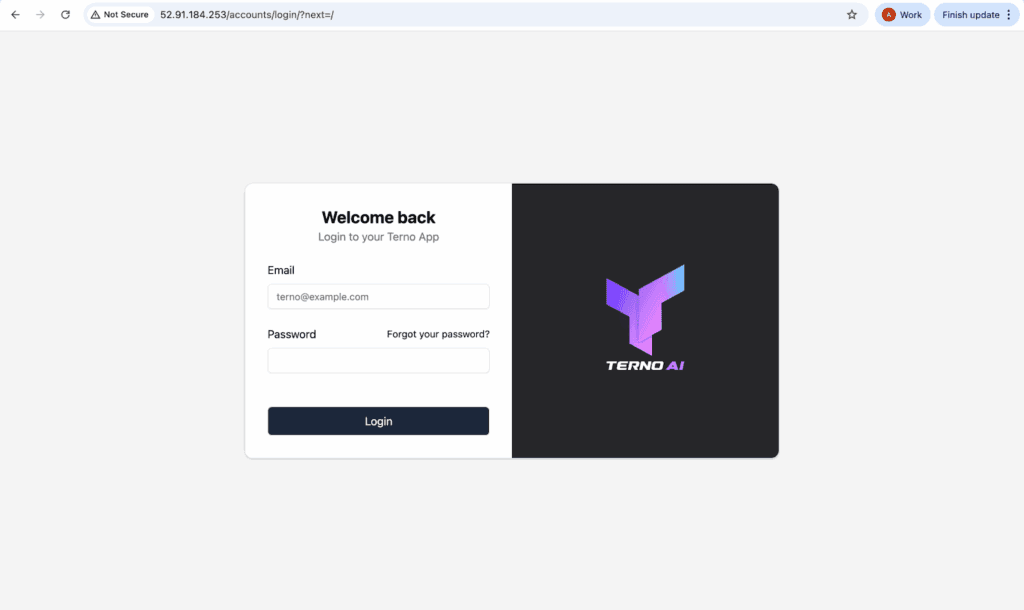
Task: Click the Email field label
Action: tap(281, 270)
